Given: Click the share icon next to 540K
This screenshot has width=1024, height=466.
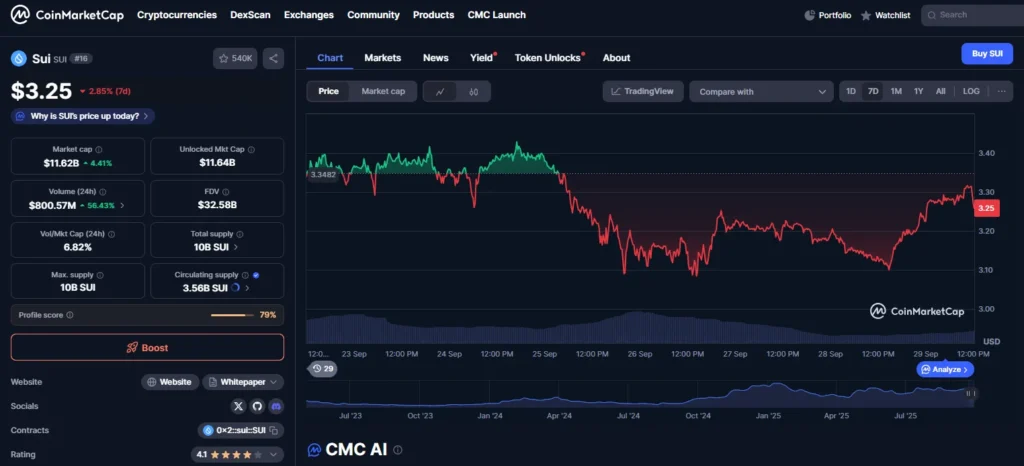Looking at the screenshot, I should click(x=273, y=59).
